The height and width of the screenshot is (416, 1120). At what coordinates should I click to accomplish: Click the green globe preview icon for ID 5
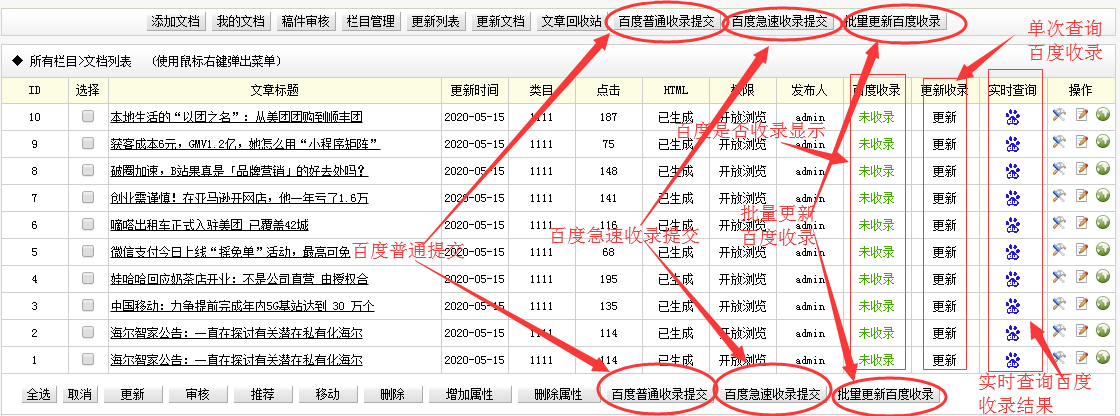[x=1103, y=252]
